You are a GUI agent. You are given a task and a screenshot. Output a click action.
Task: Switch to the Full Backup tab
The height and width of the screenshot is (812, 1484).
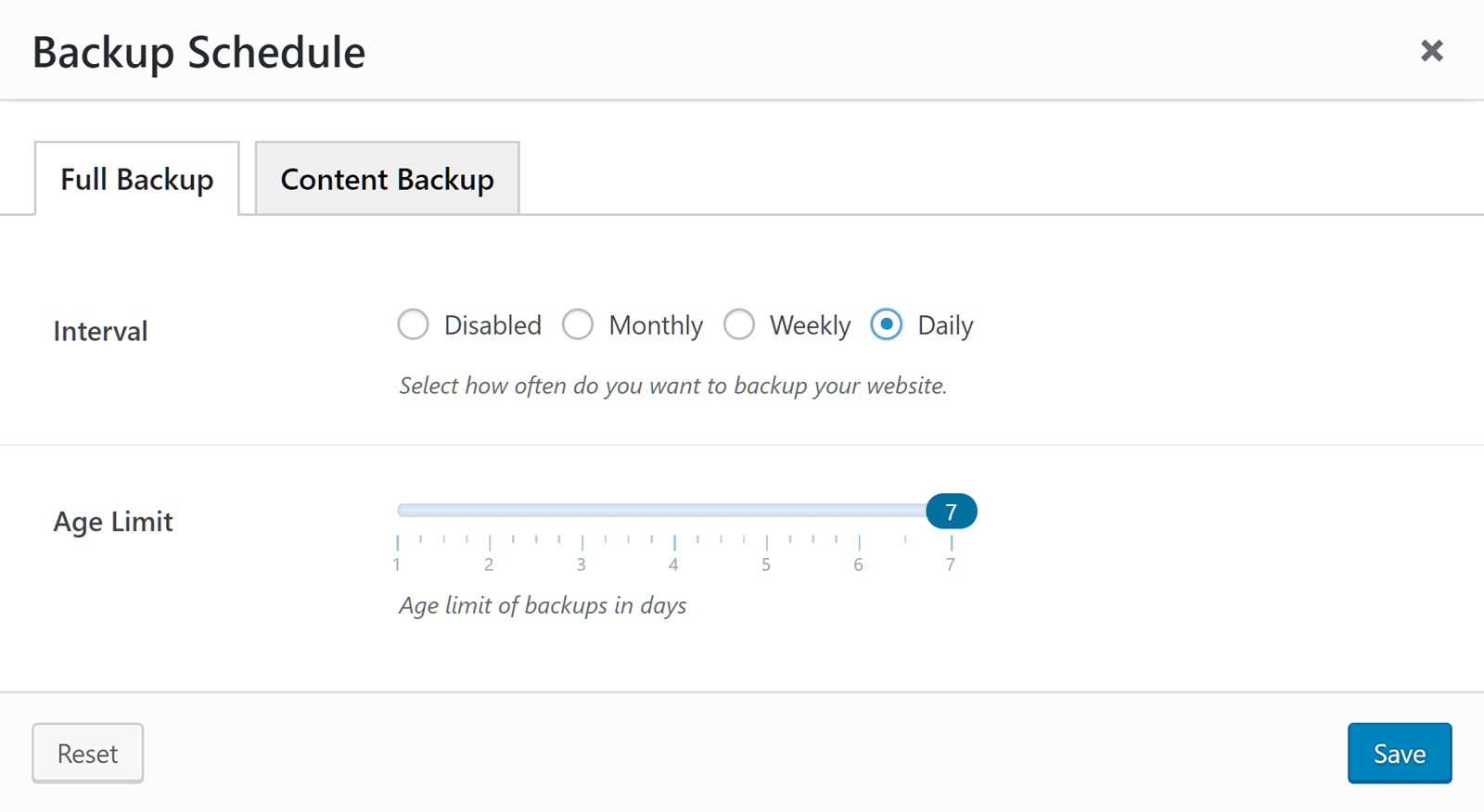(136, 179)
